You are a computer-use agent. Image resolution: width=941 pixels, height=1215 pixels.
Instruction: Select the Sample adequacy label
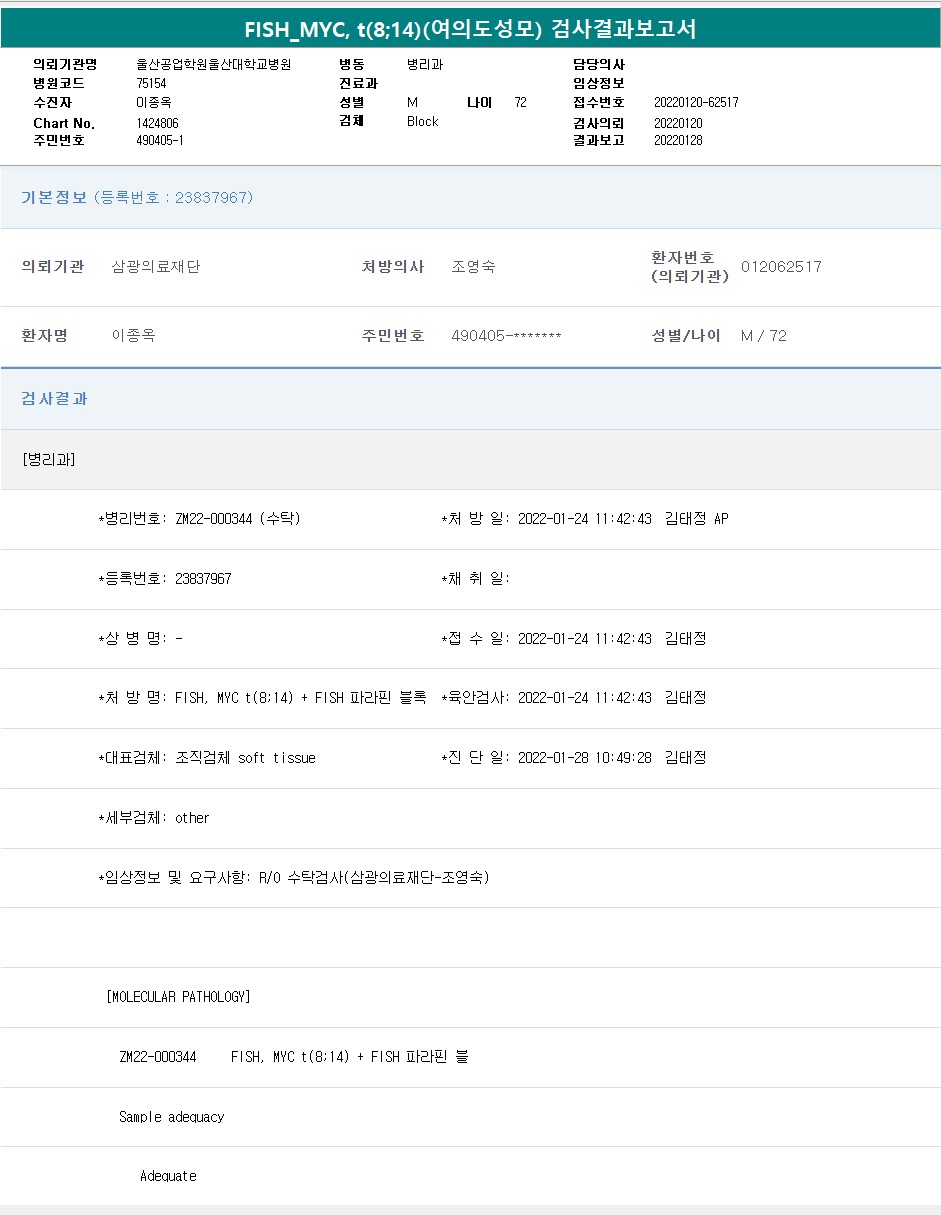point(171,1117)
